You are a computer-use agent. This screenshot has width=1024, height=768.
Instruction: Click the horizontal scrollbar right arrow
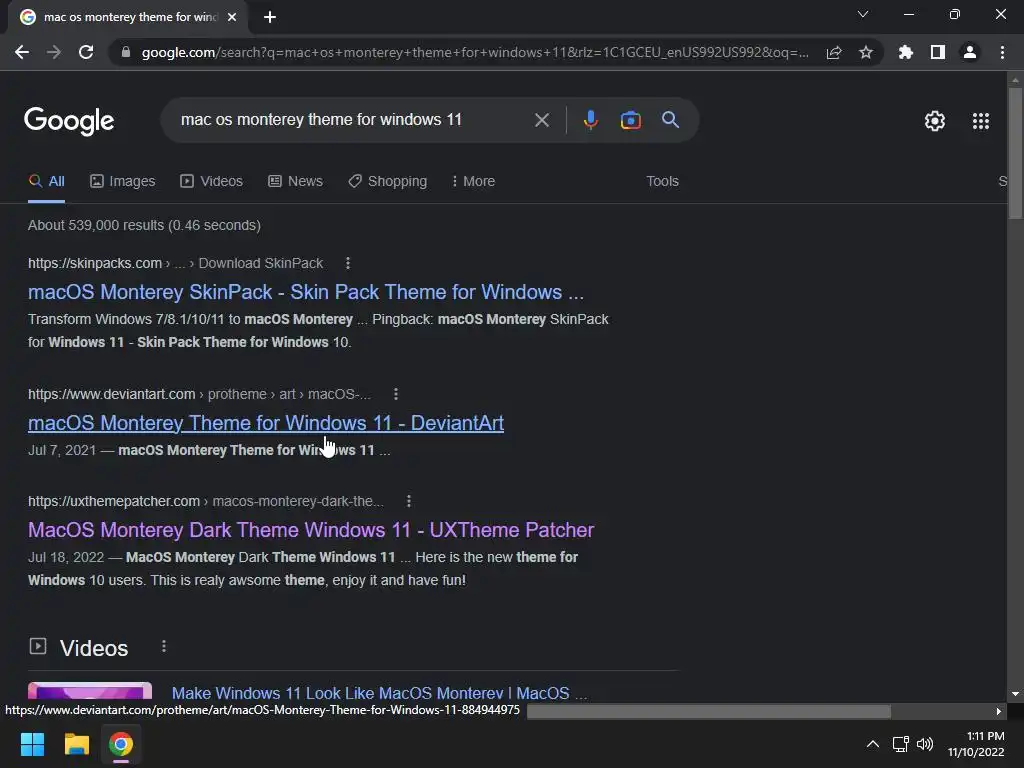click(999, 711)
